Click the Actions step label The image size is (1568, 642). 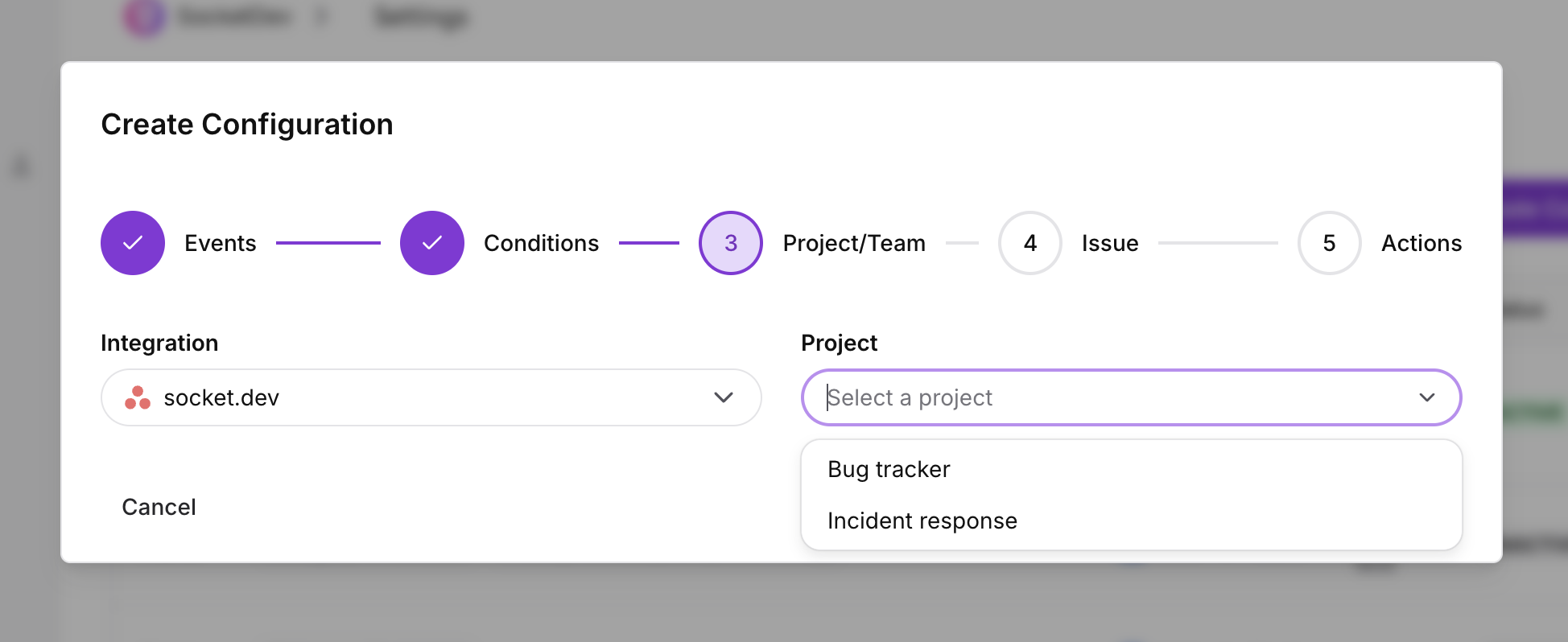pyautogui.click(x=1422, y=243)
